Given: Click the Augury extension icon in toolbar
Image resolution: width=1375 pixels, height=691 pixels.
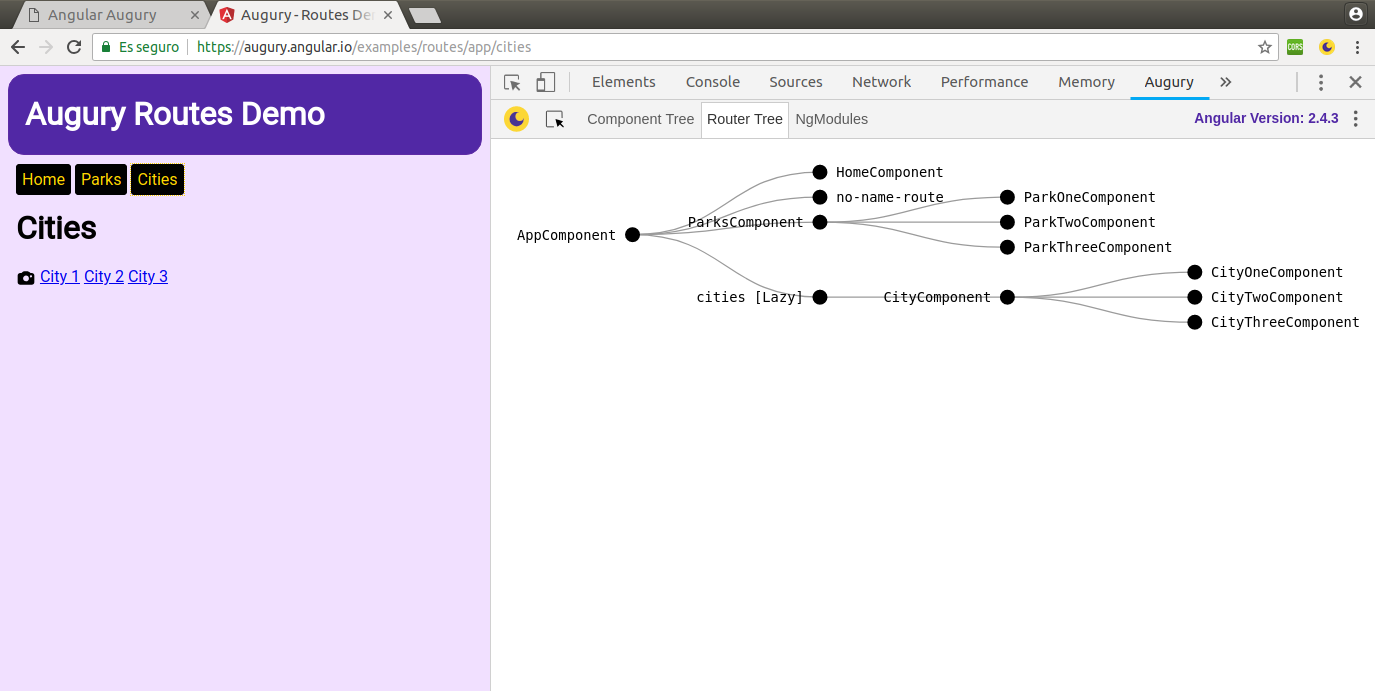Looking at the screenshot, I should pyautogui.click(x=1326, y=47).
